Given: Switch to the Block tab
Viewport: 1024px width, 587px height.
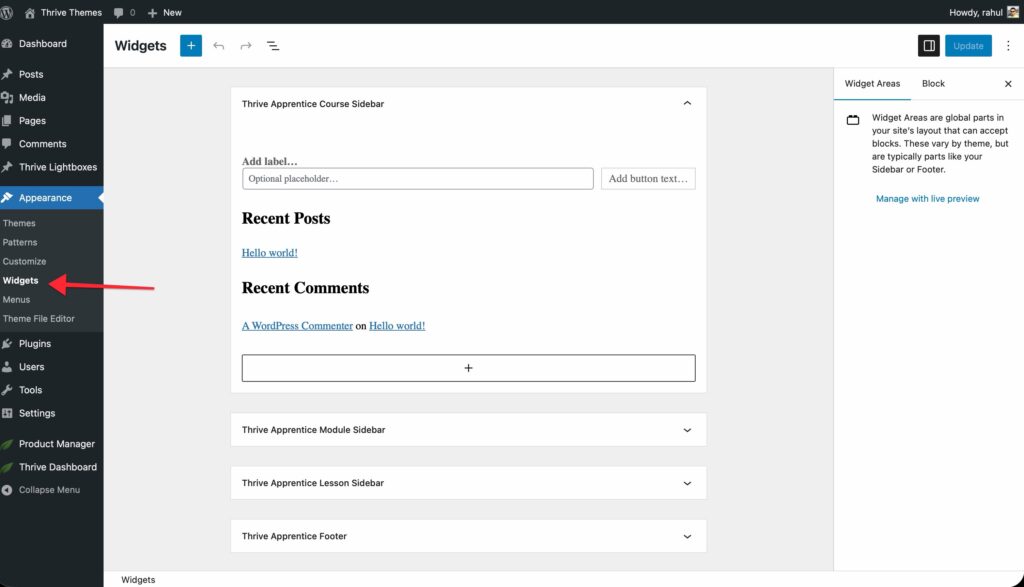Looking at the screenshot, I should click(x=933, y=84).
